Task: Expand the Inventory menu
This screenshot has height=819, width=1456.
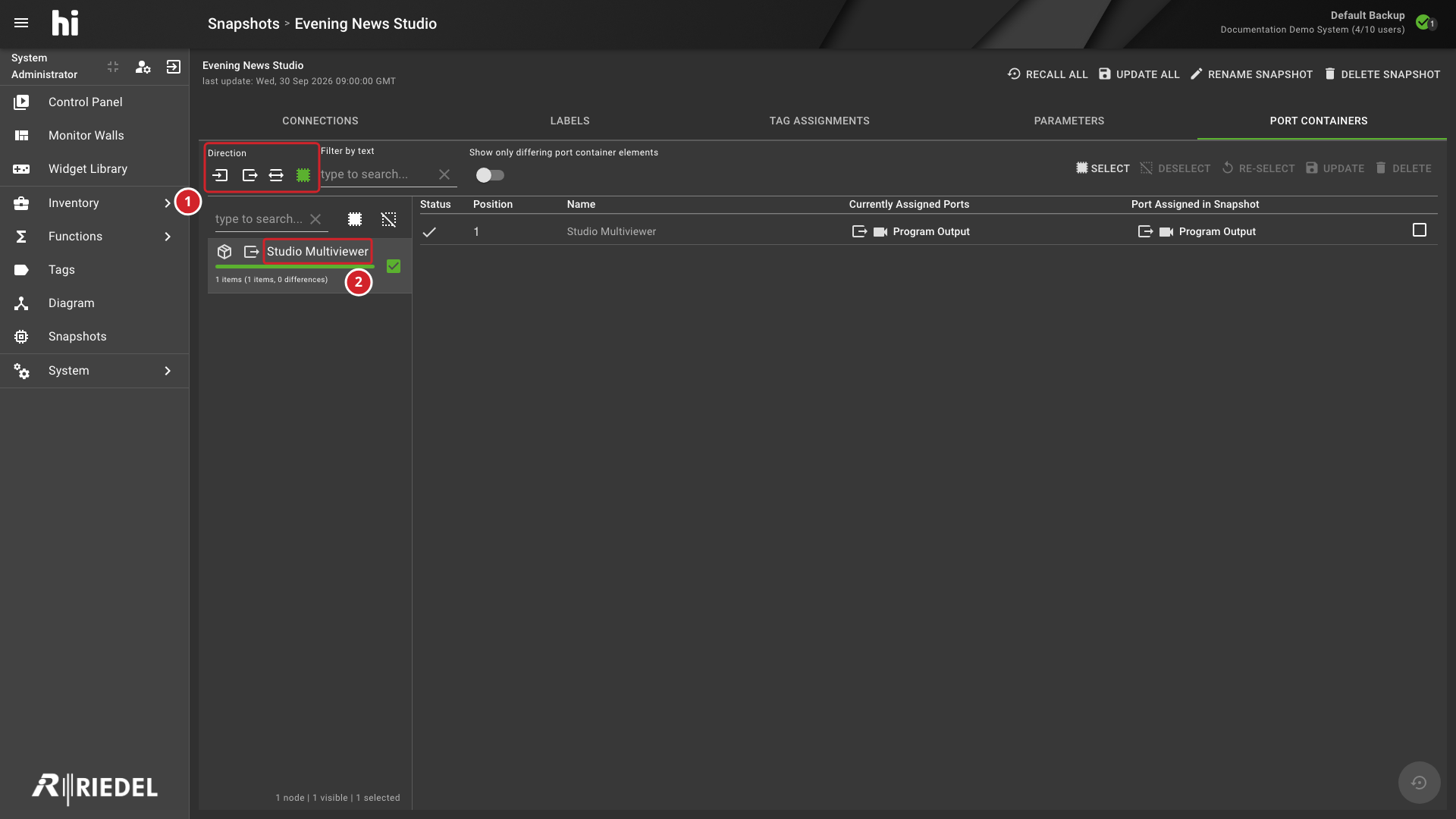Action: 94,203
